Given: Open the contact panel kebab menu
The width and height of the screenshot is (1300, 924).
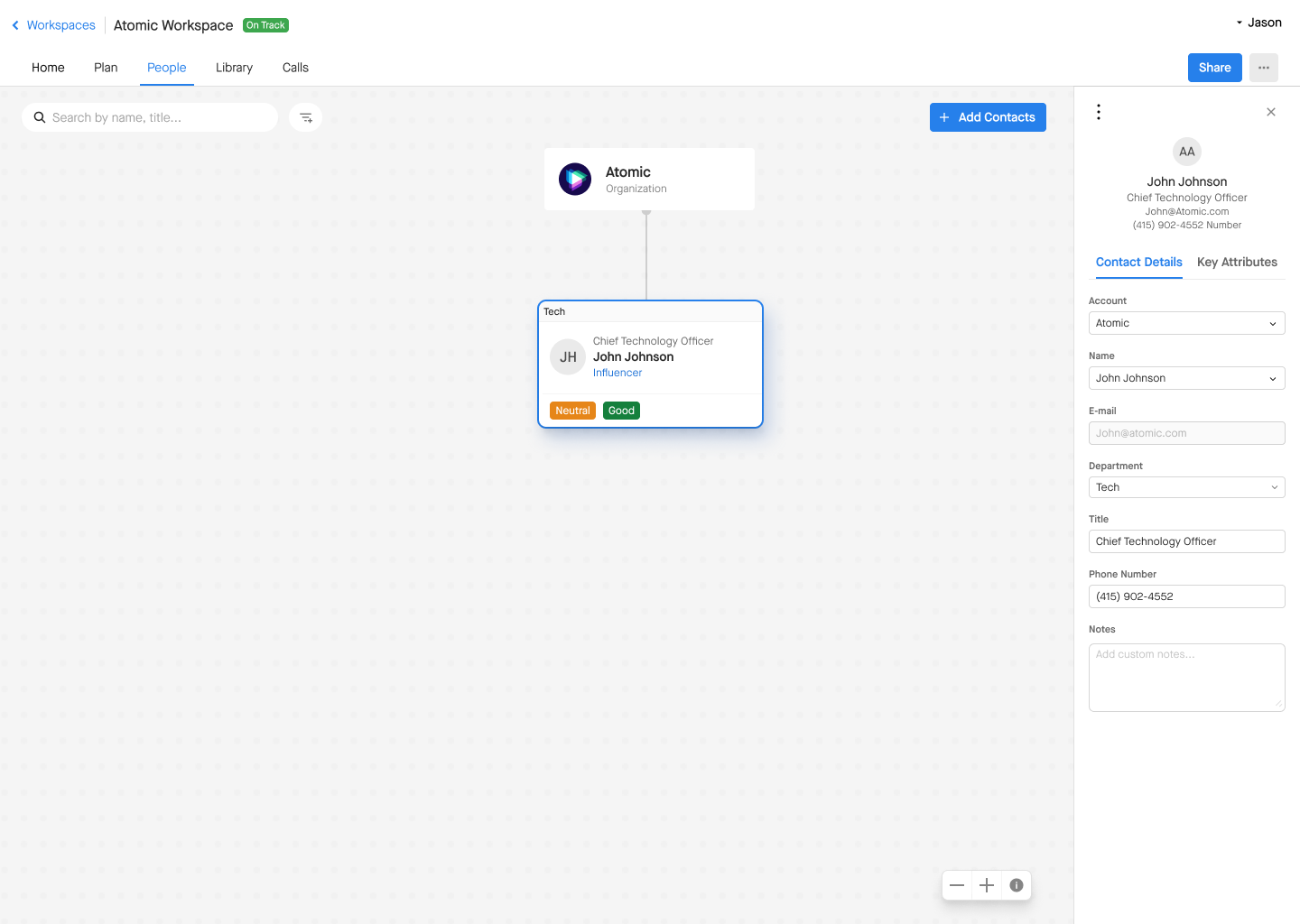Looking at the screenshot, I should (1099, 112).
